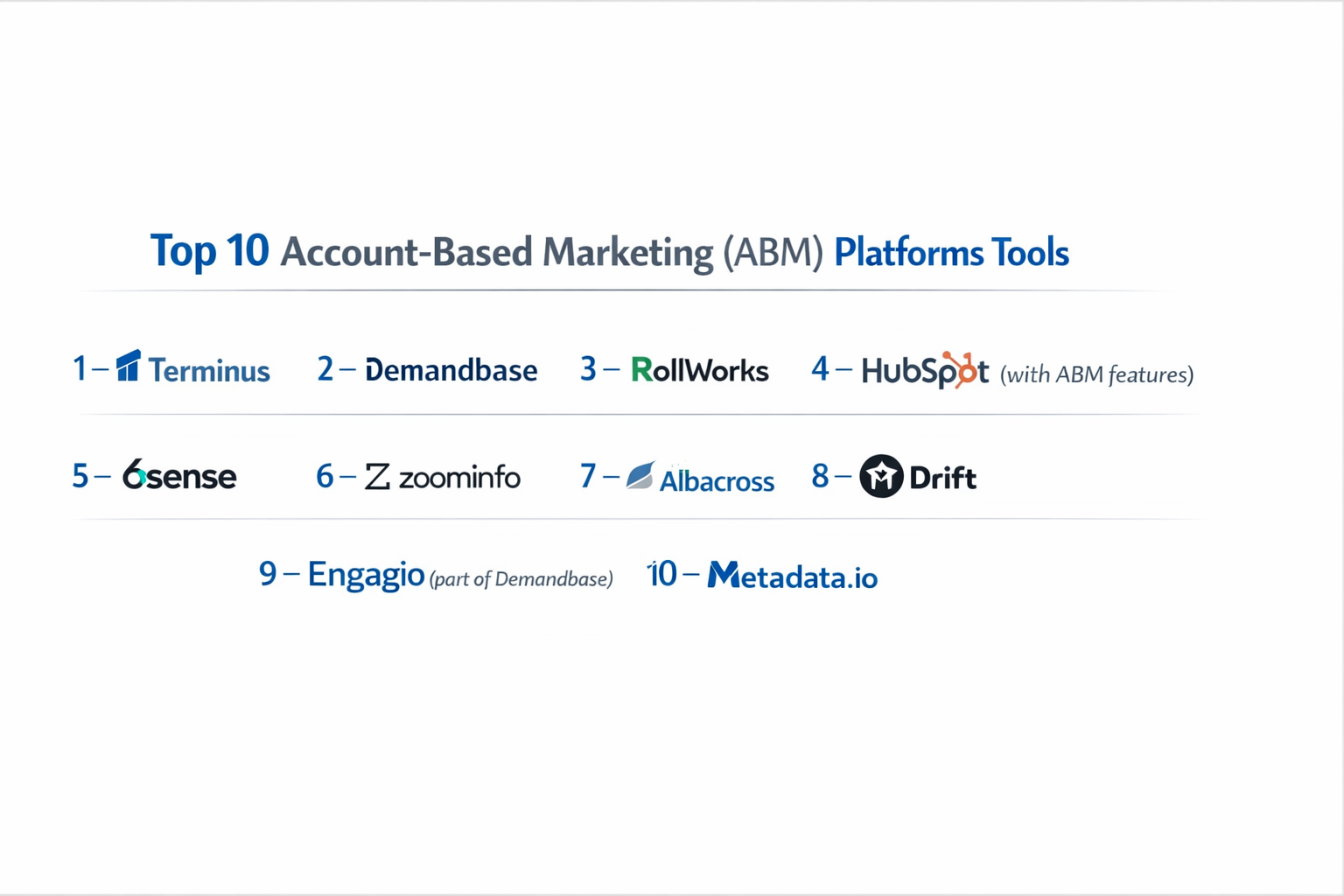This screenshot has width=1344, height=896.
Task: Click the rank number 5 beside 6sense
Action: (x=80, y=476)
